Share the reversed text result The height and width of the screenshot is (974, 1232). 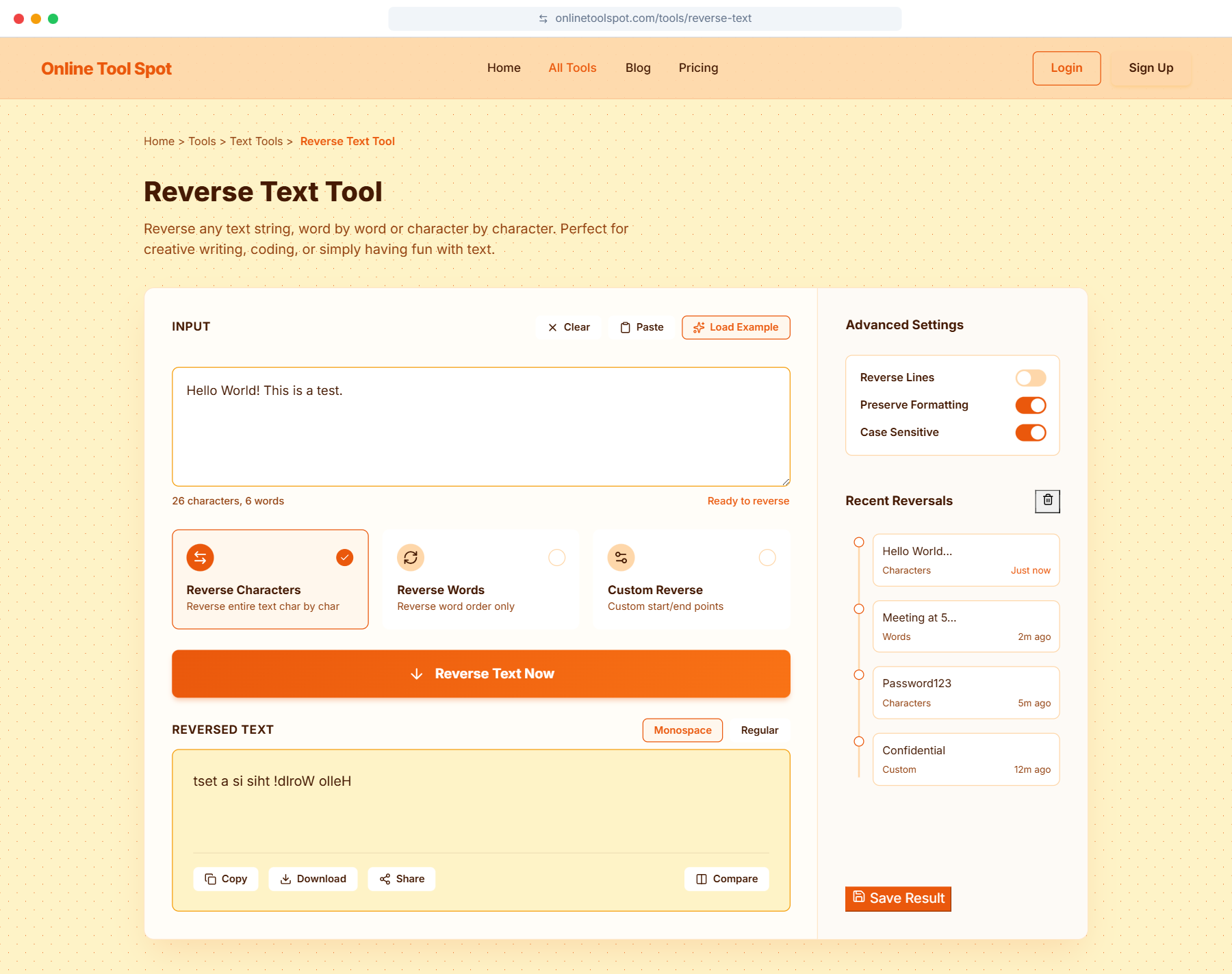click(401, 878)
